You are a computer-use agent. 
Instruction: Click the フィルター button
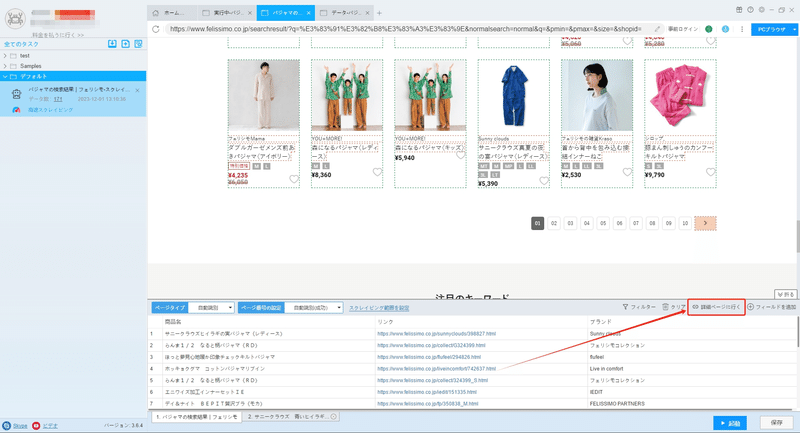point(639,307)
